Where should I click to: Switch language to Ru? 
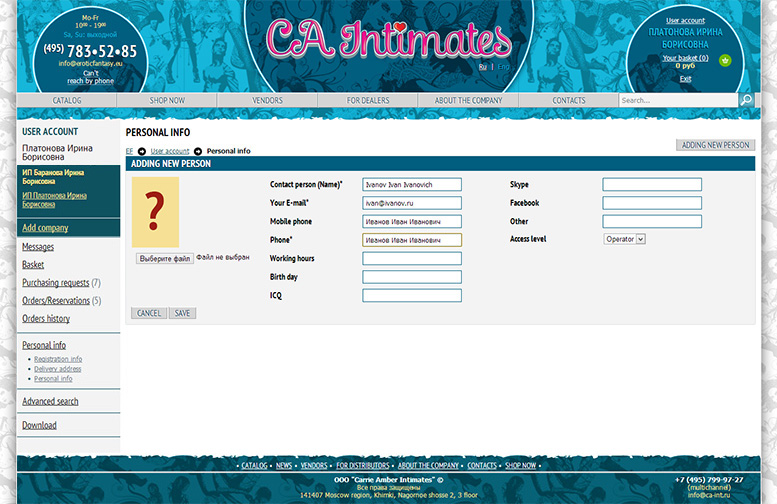point(483,66)
